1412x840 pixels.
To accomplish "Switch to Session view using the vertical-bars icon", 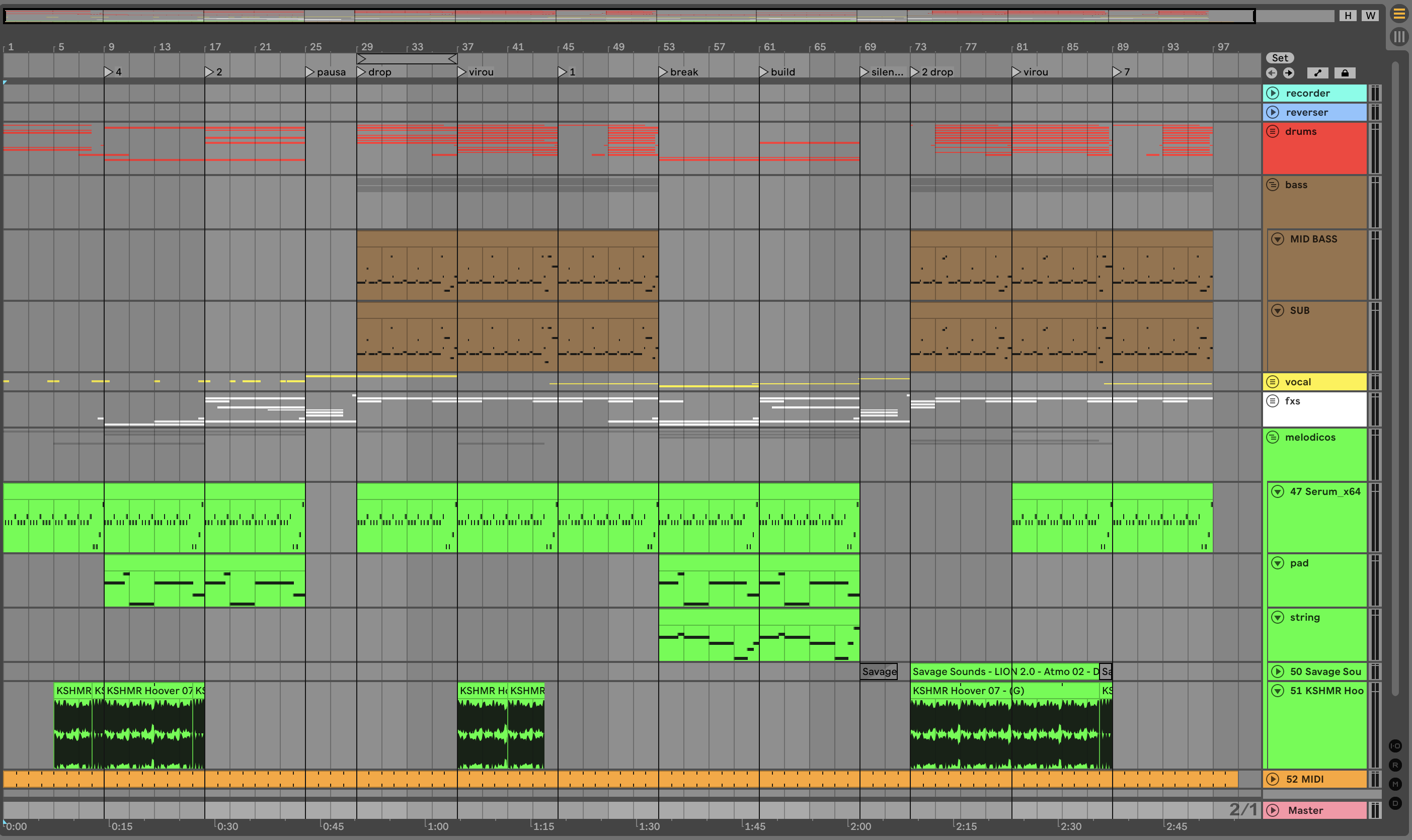I will (1399, 37).
